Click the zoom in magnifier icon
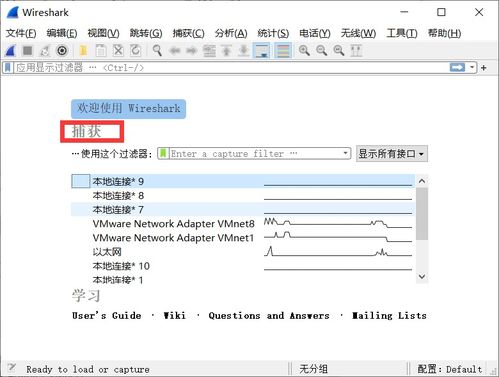The image size is (499, 377). [x=304, y=51]
